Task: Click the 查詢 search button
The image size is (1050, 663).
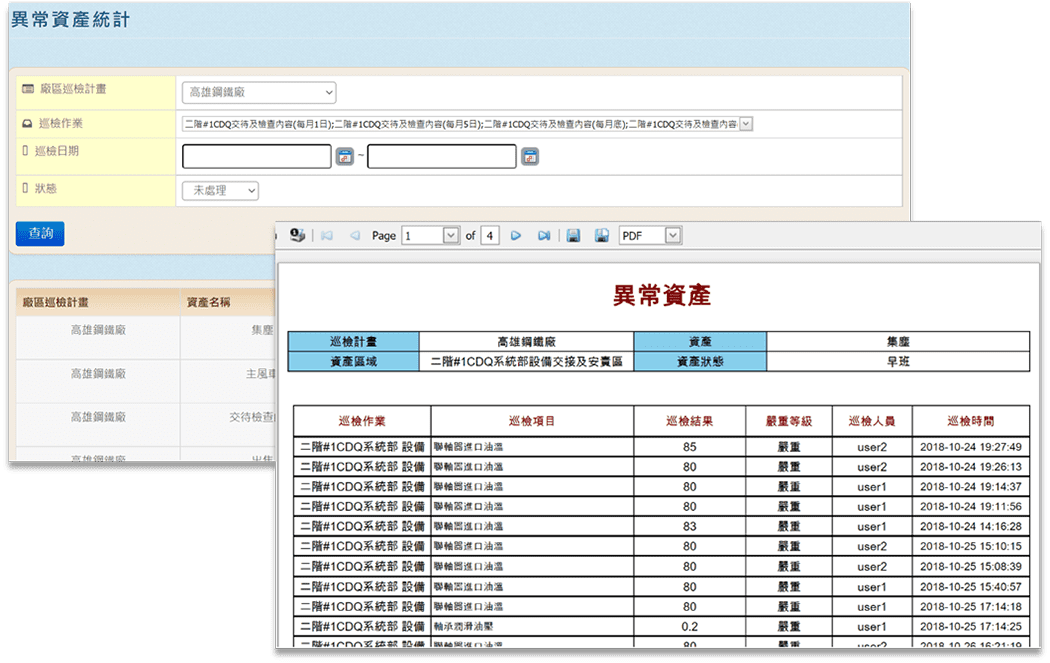Action: tap(40, 234)
